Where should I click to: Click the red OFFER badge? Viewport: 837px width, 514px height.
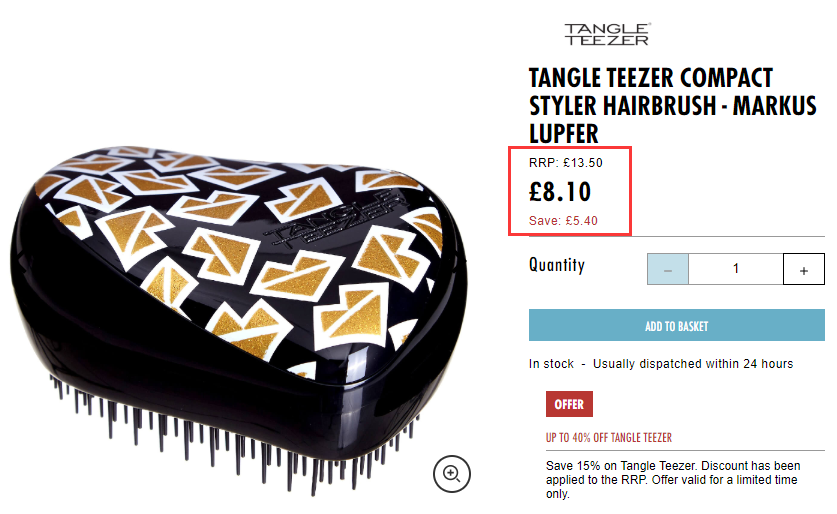click(569, 404)
